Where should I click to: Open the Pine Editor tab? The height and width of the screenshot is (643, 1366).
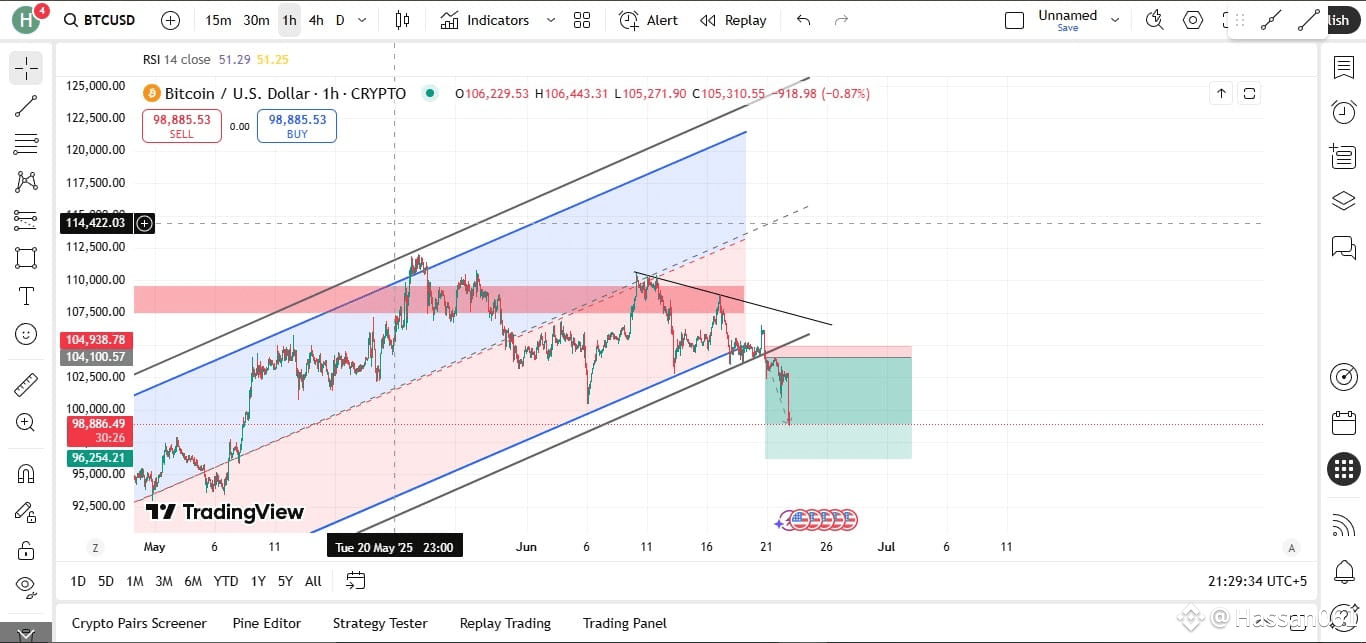[x=267, y=623]
